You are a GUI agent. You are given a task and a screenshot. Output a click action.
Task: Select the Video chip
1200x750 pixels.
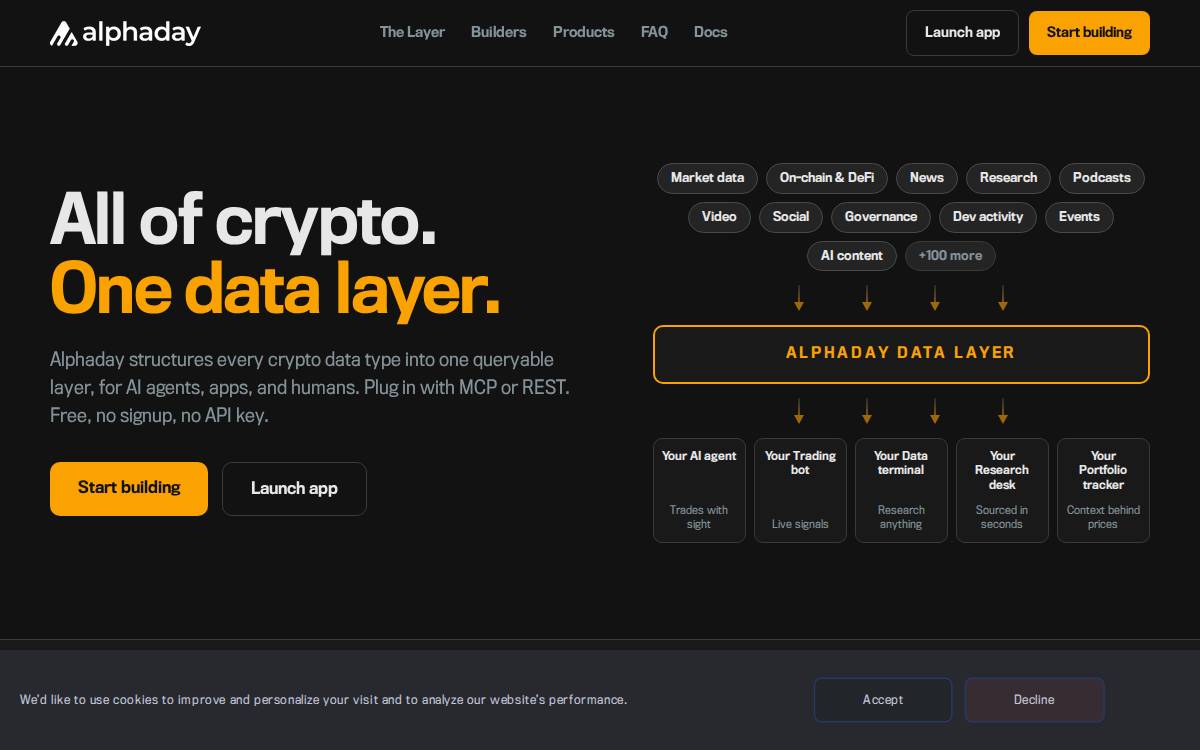click(x=719, y=217)
